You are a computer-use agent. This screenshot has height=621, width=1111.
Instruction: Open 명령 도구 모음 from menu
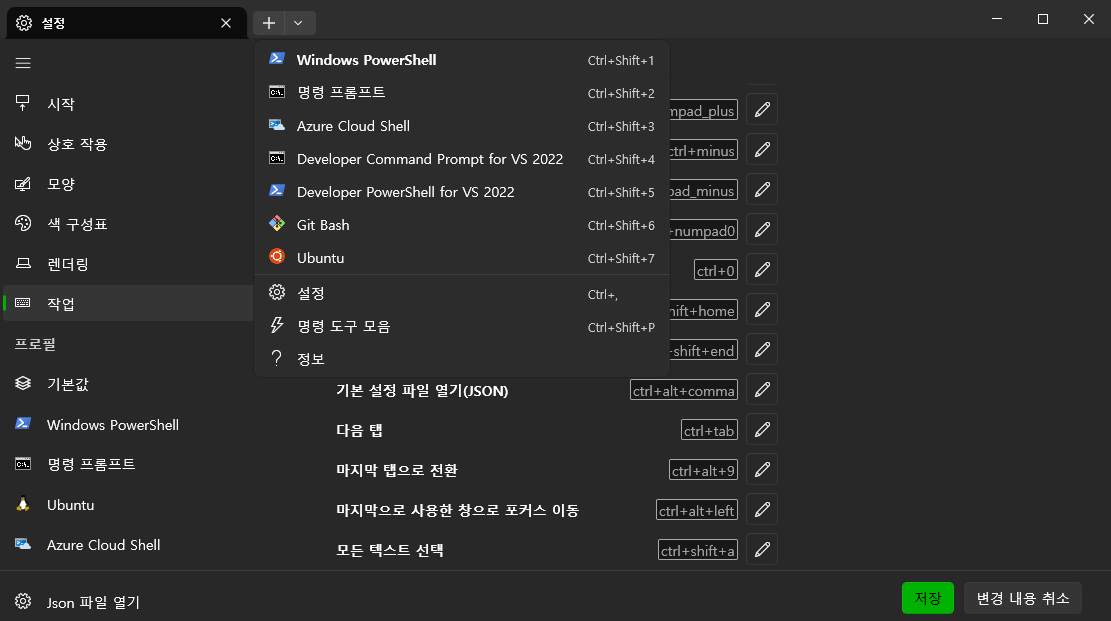(462, 326)
